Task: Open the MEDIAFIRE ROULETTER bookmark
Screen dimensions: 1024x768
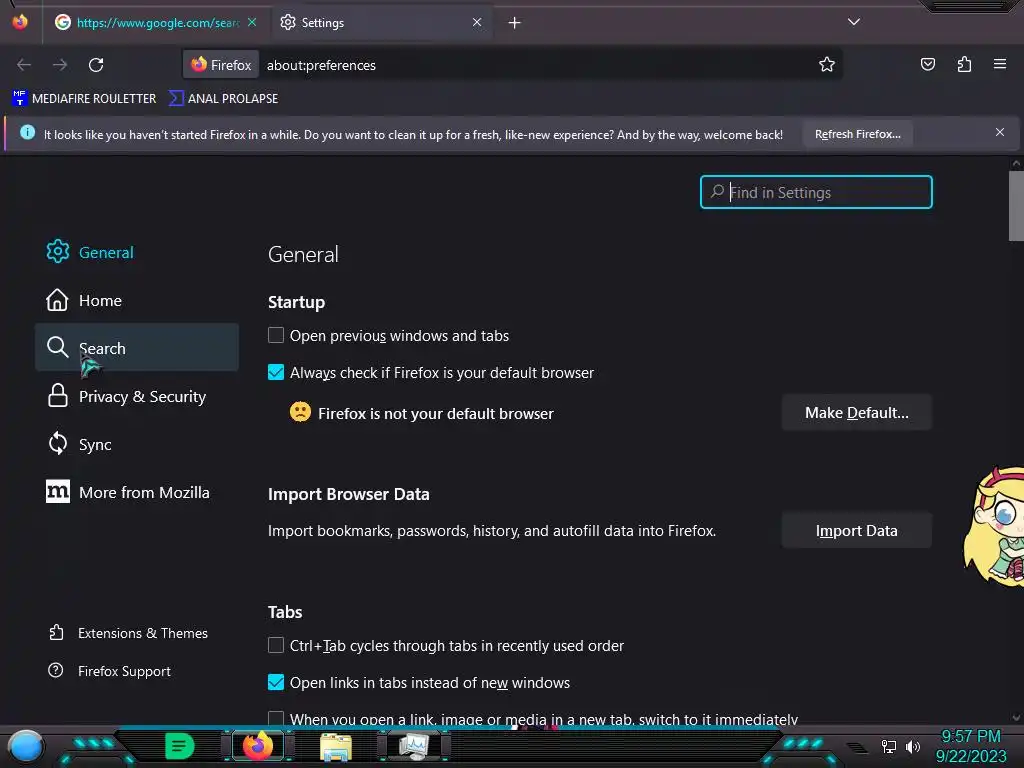Action: (84, 99)
